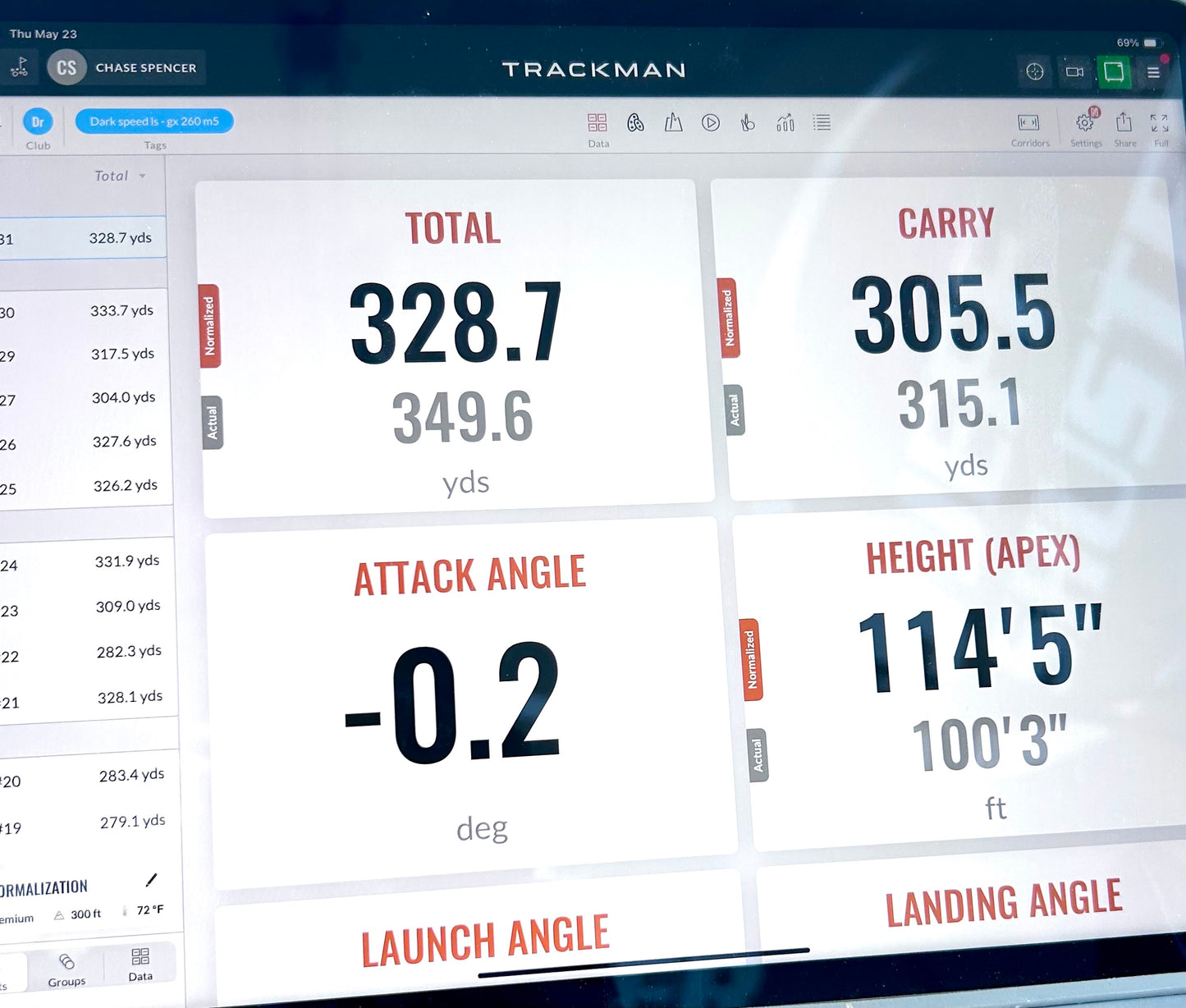This screenshot has width=1186, height=1008.
Task: Click the LANDING ANGLE tile title
Action: (1004, 903)
